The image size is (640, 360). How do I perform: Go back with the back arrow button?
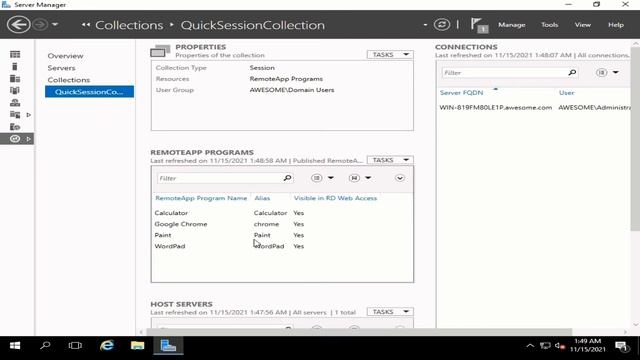pyautogui.click(x=18, y=24)
